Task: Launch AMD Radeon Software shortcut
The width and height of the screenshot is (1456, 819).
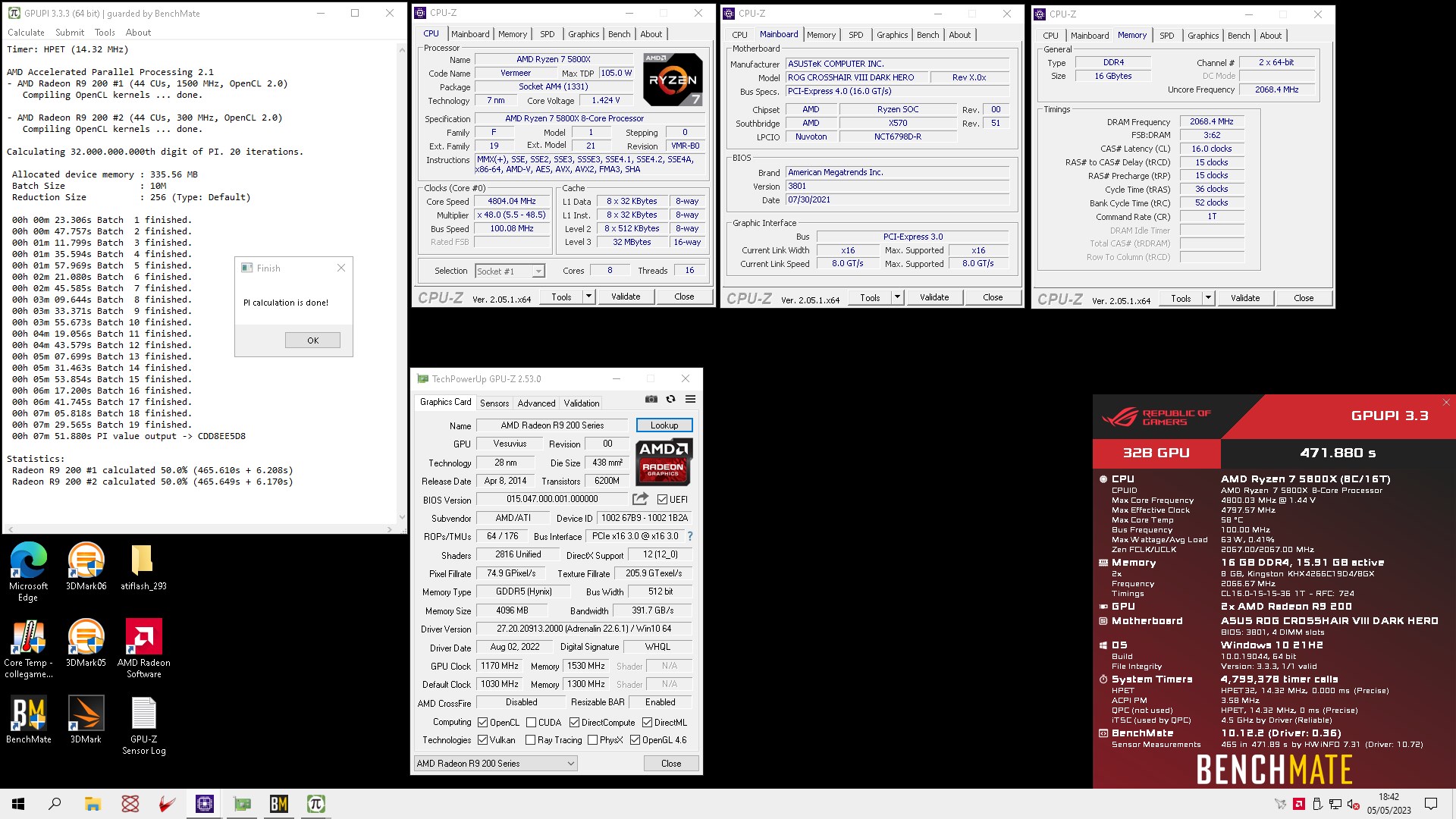Action: pos(143,648)
